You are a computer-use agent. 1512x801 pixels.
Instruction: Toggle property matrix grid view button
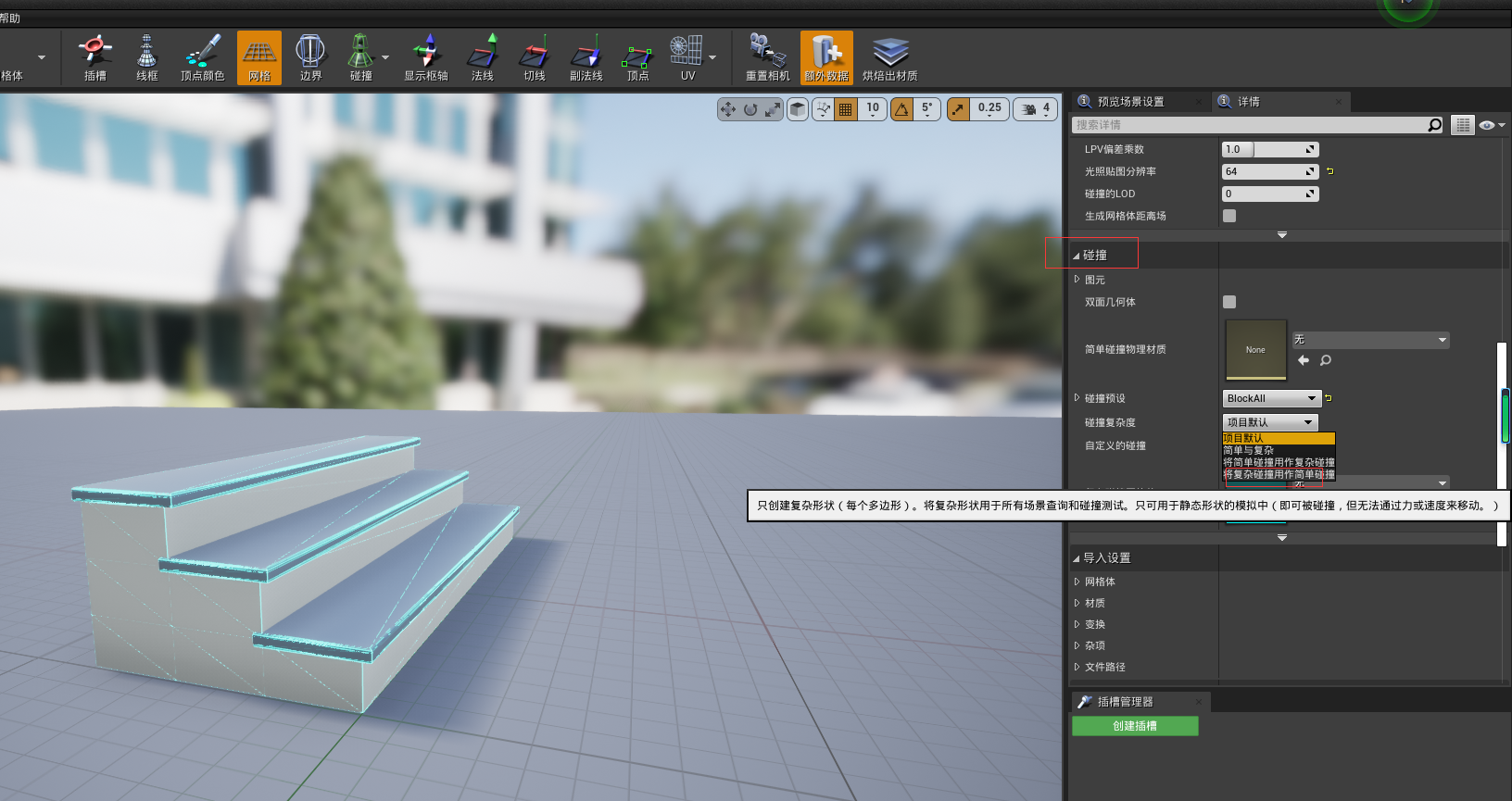[x=1463, y=125]
